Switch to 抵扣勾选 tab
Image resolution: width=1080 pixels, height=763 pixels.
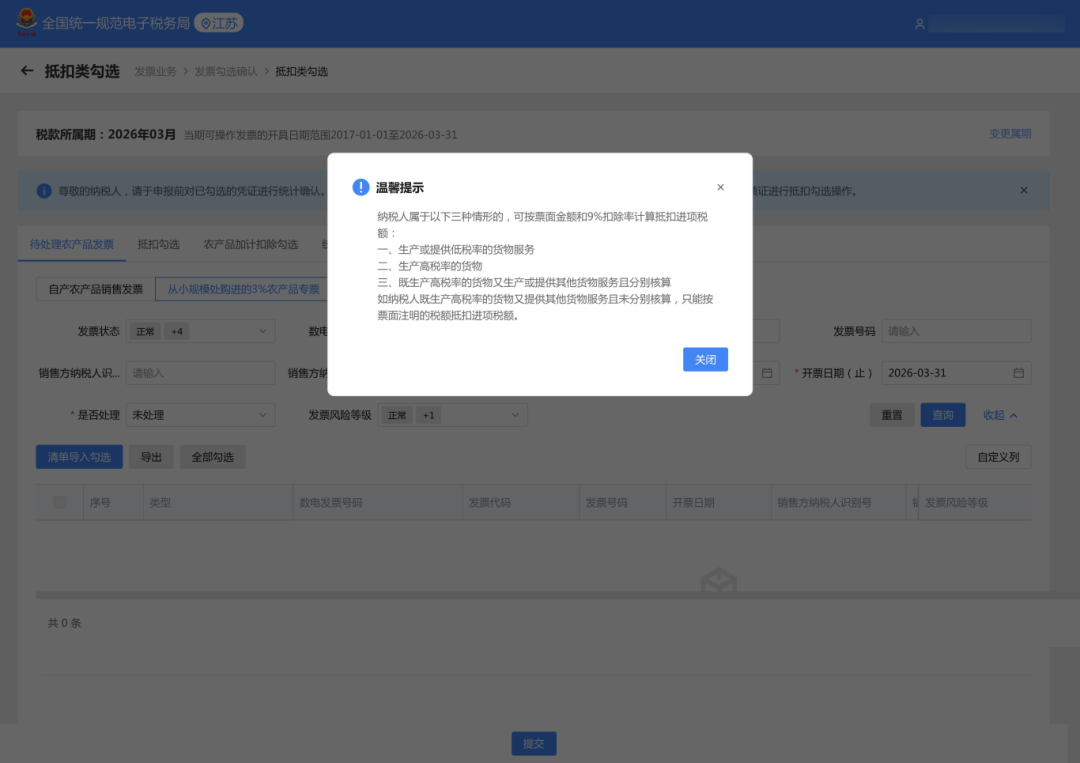tap(158, 244)
